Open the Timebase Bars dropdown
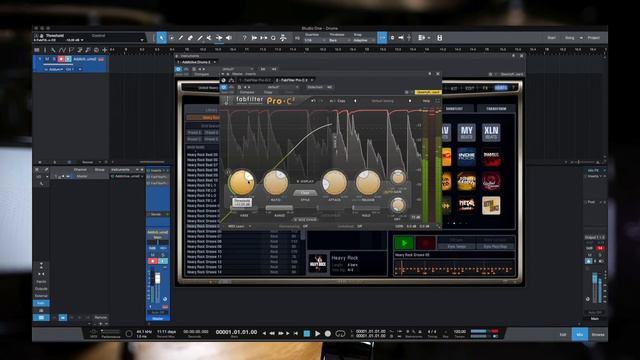 [338, 40]
